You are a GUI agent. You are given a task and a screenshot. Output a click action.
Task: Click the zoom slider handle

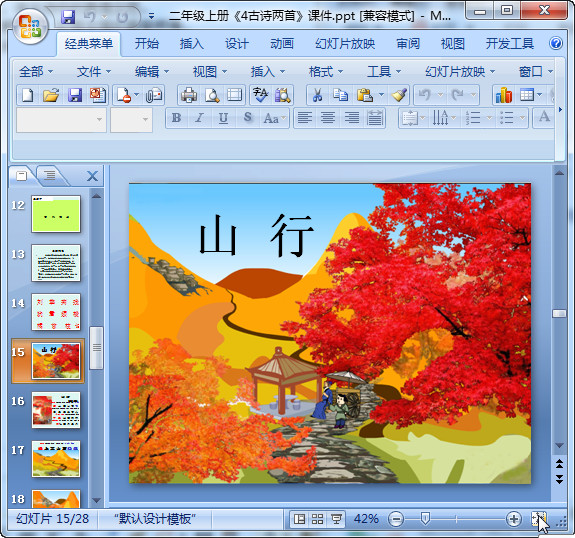click(425, 519)
